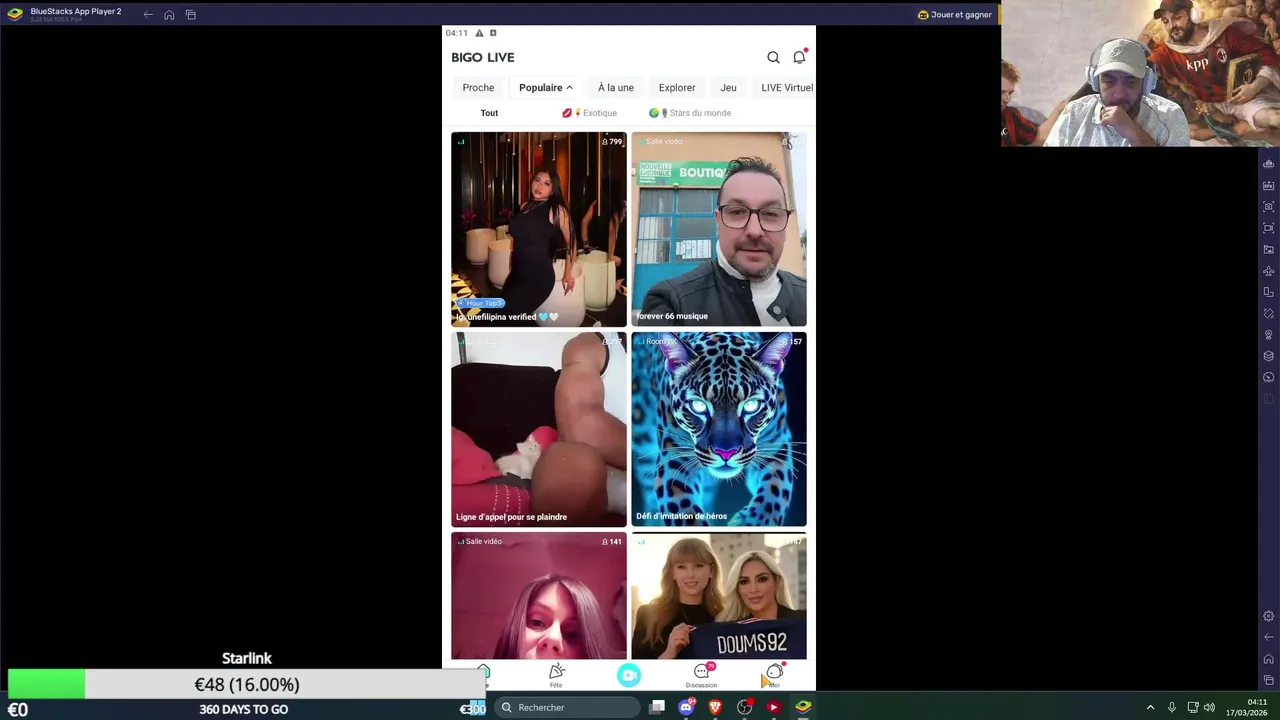Screen dimensions: 1280x720
Task: Select the Exotique filter
Action: [590, 113]
